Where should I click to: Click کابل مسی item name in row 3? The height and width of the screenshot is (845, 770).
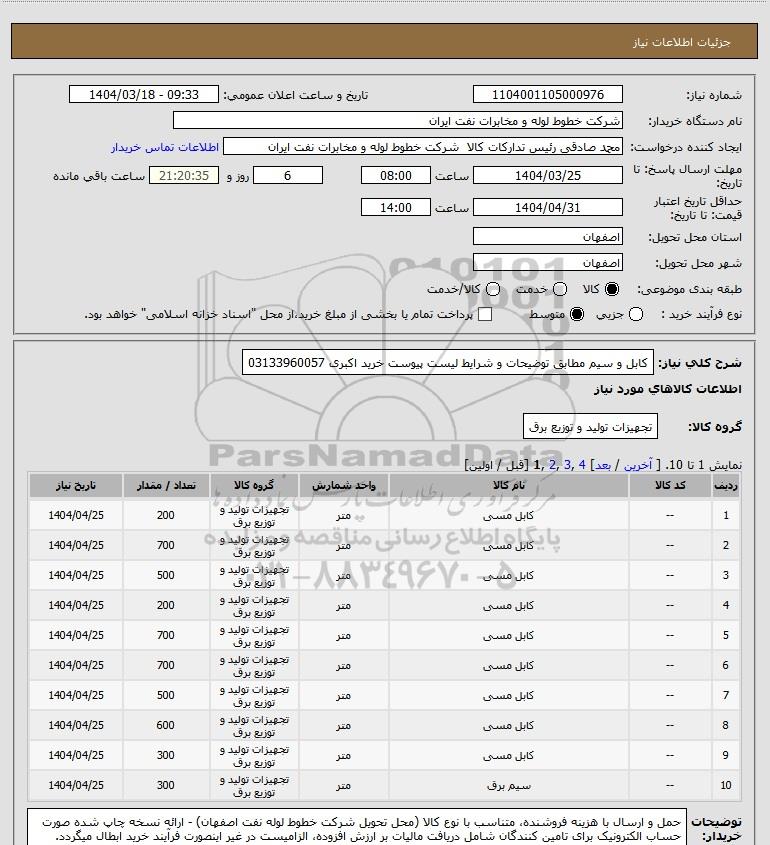(x=509, y=576)
